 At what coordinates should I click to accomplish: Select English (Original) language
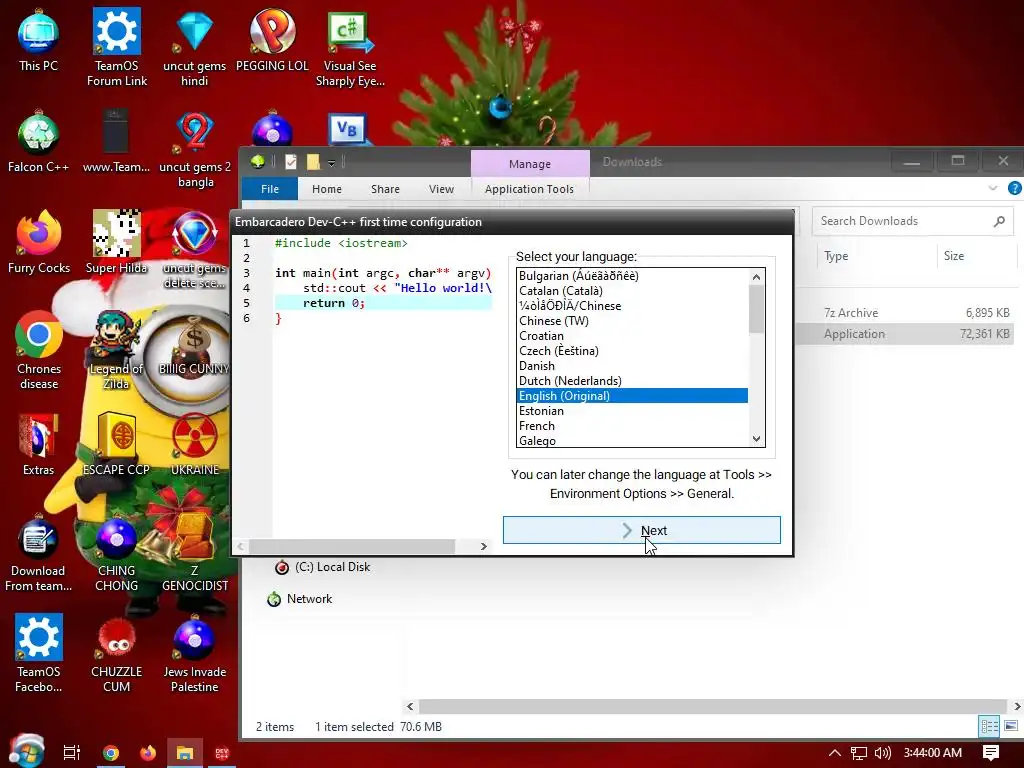(632, 396)
